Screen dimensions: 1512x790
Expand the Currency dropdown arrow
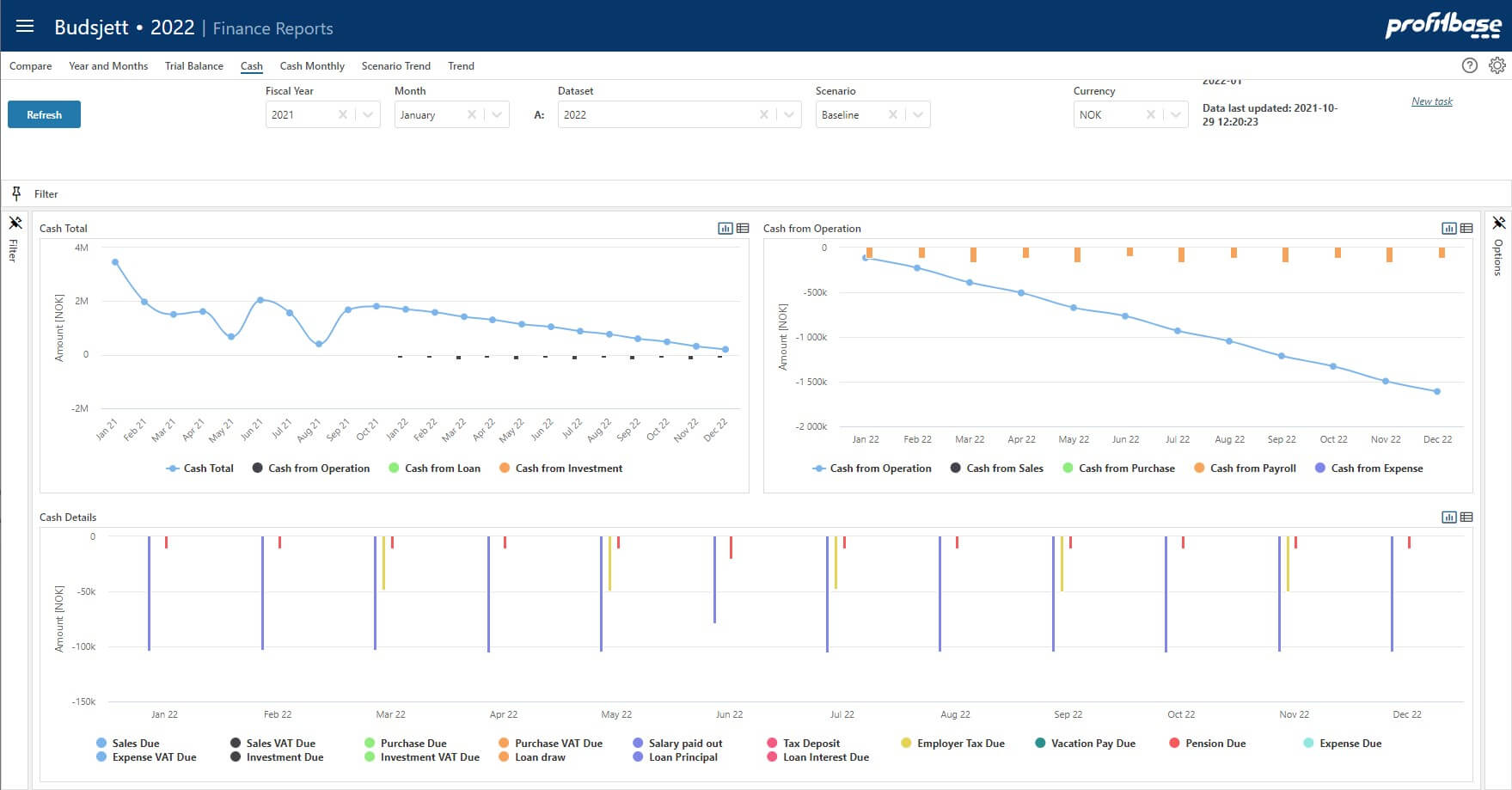(x=1176, y=114)
